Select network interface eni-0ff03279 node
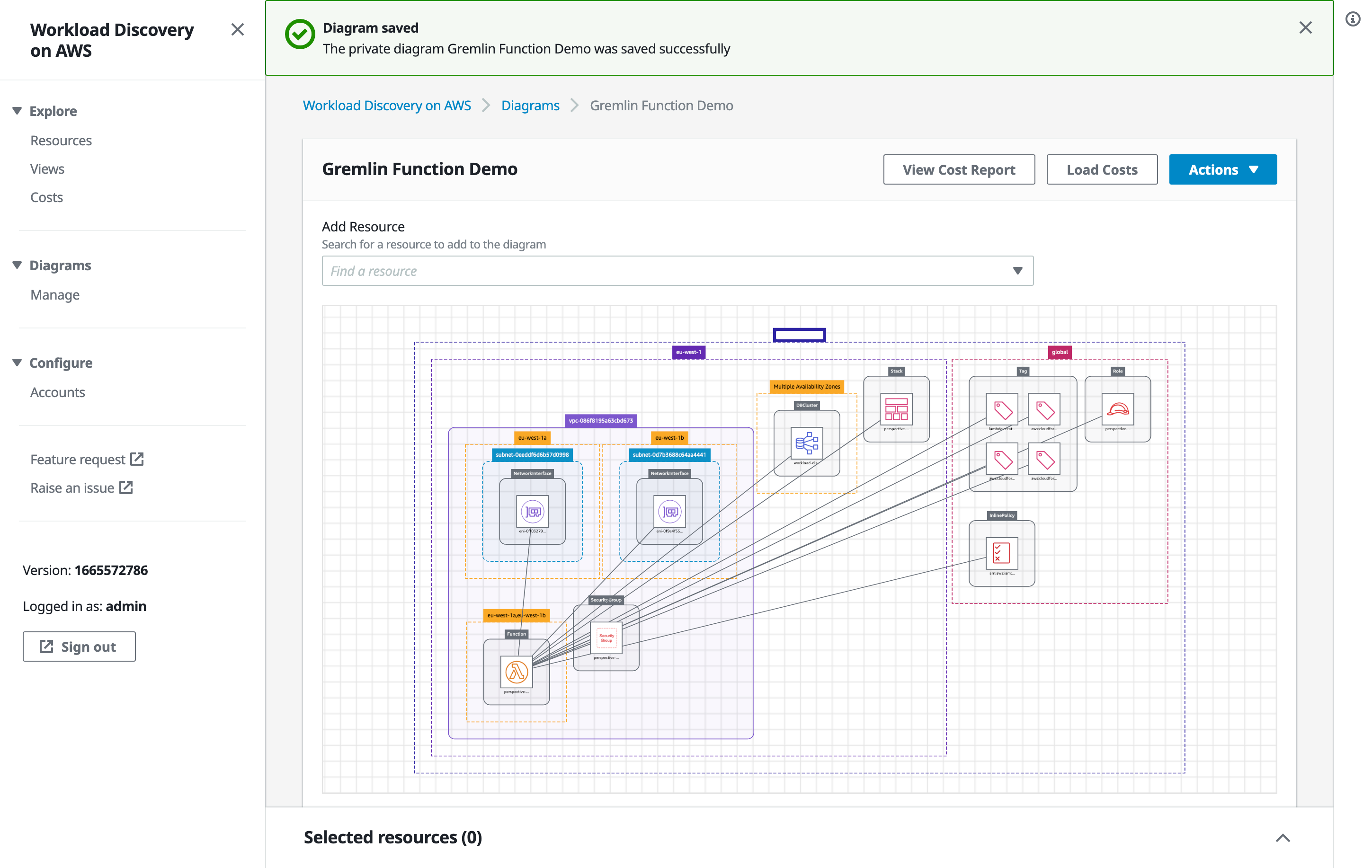This screenshot has height=868, width=1372. 532,512
